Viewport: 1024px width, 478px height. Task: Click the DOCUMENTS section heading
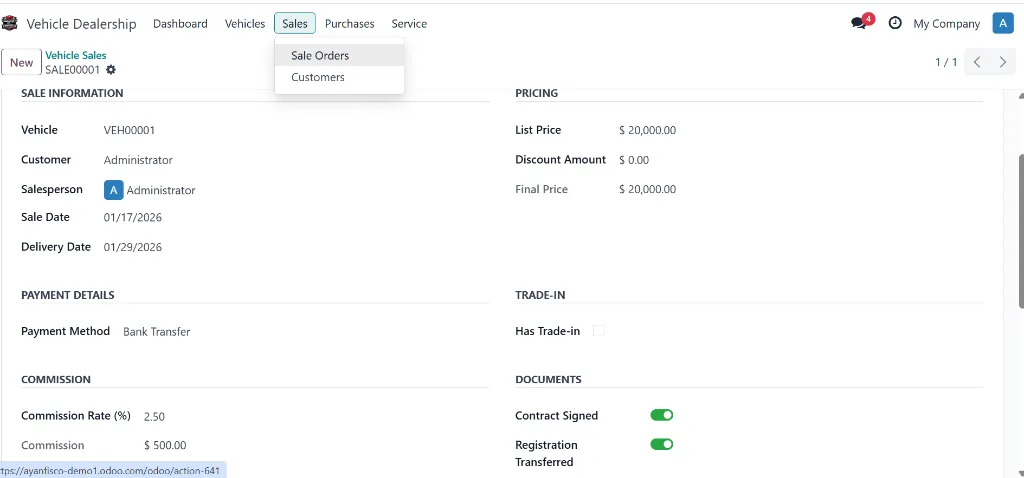point(548,379)
